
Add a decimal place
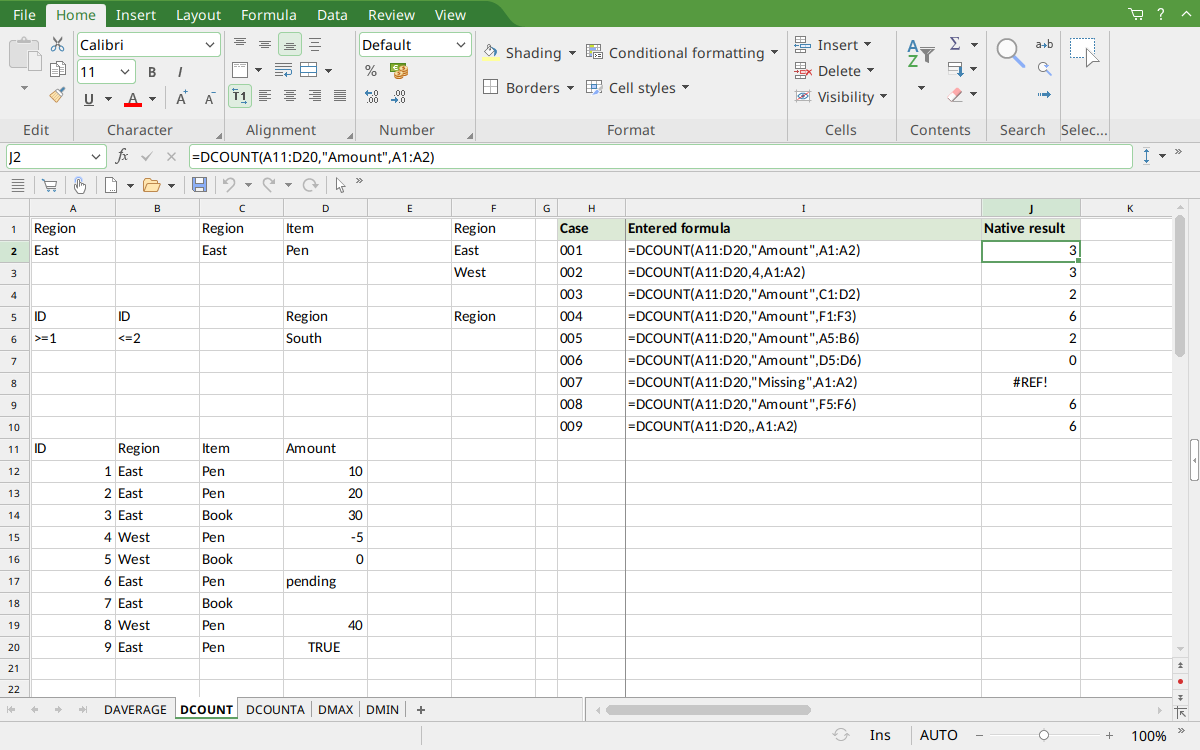tap(371, 97)
